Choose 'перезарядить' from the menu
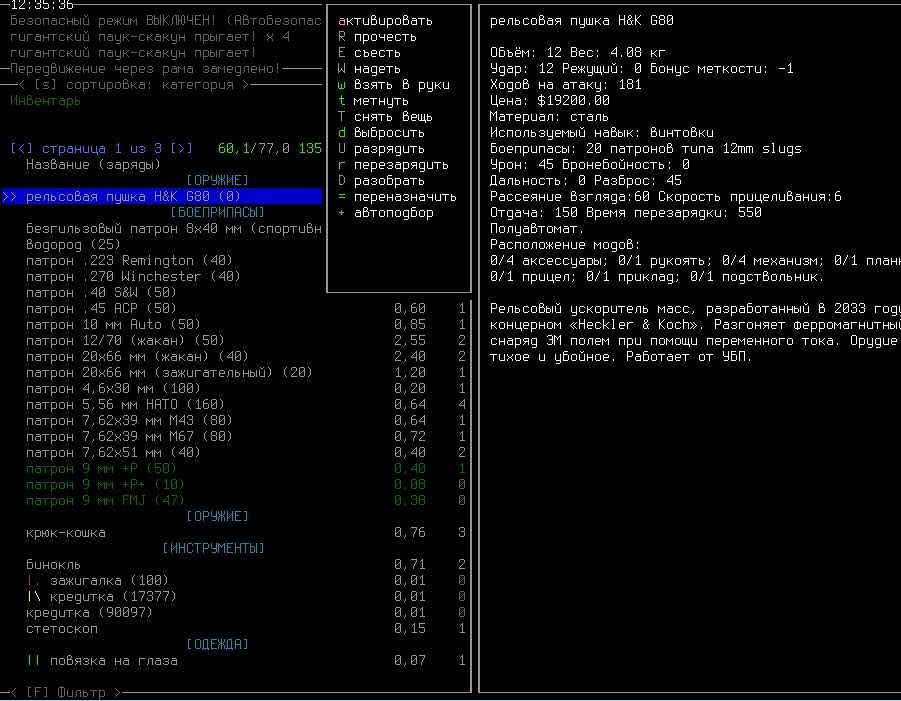 [393, 165]
